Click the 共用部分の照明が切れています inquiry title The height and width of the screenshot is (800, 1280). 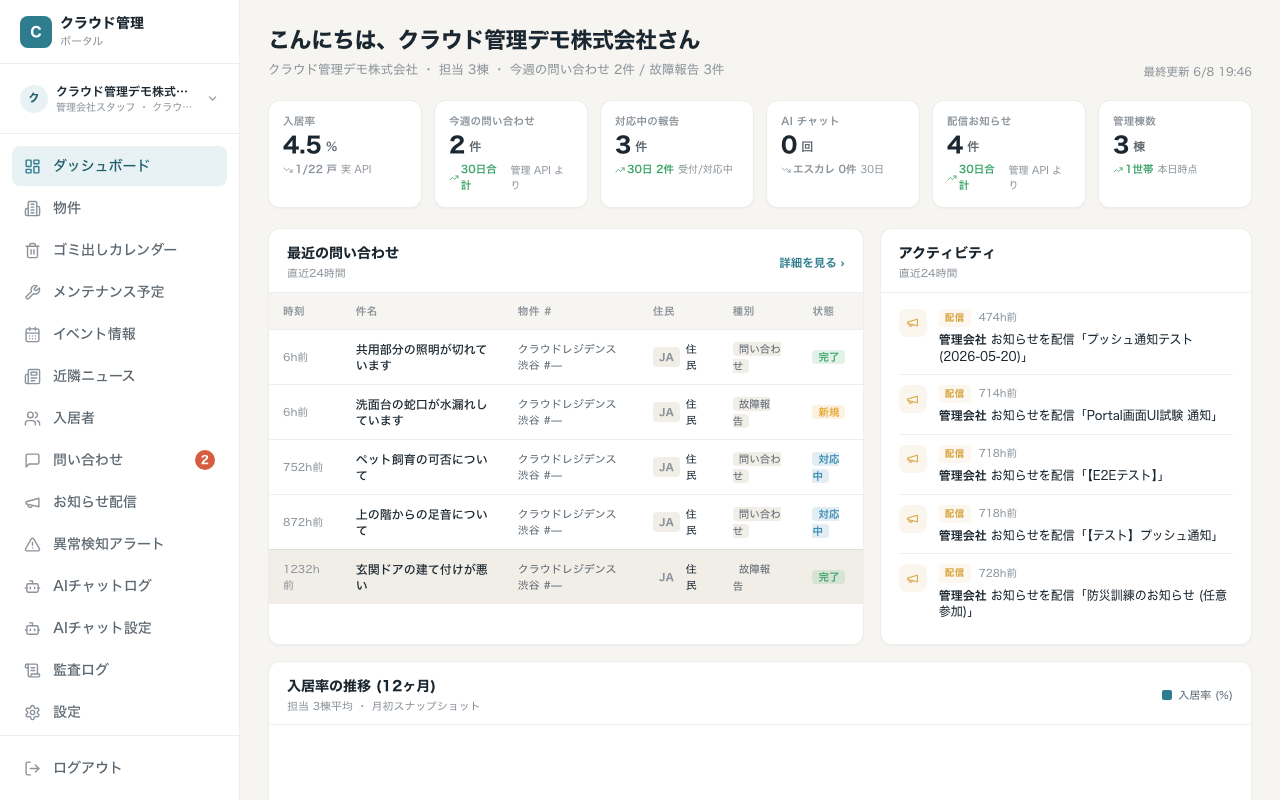pos(421,357)
